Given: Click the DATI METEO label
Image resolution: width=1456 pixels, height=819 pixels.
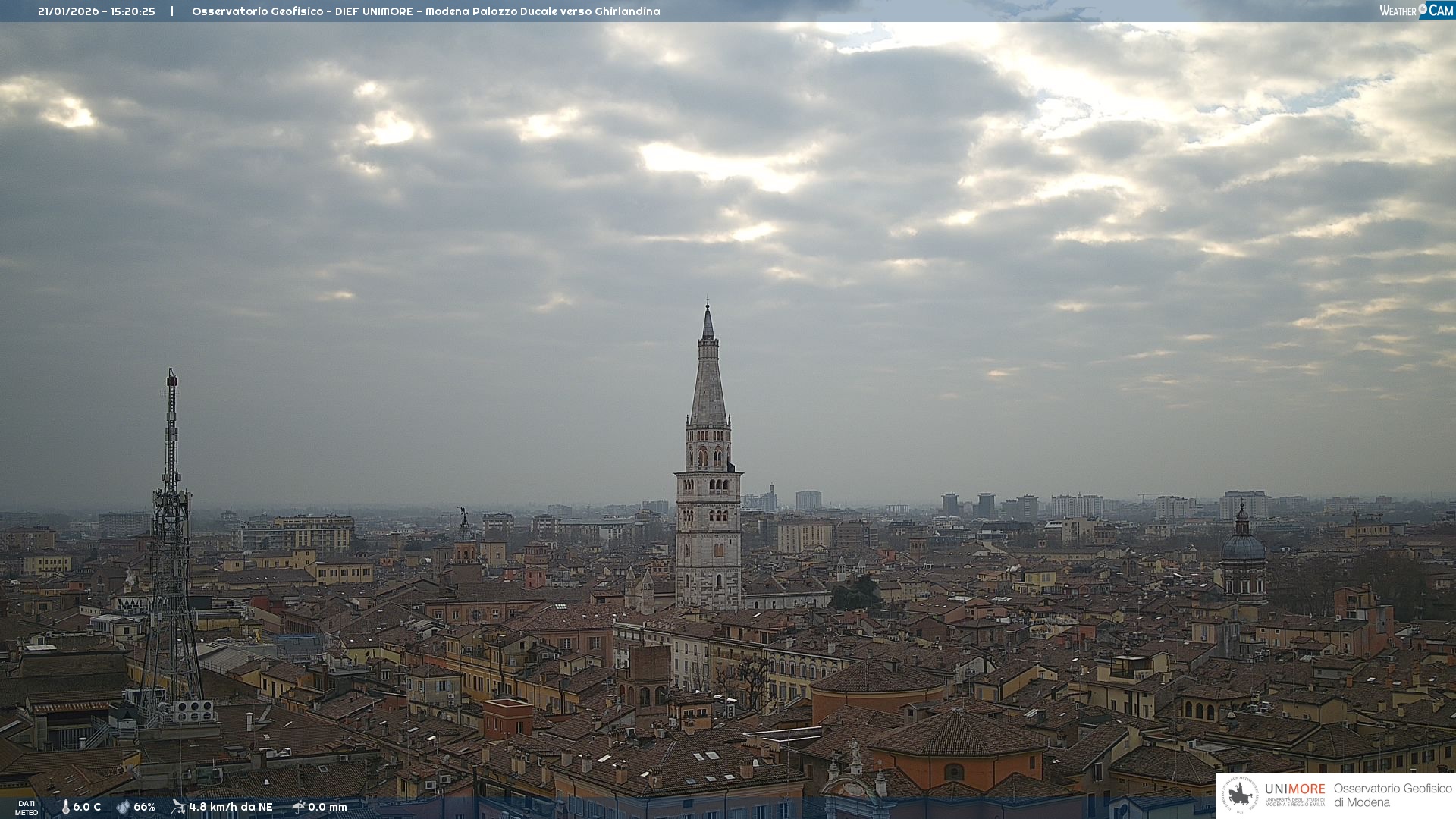Looking at the screenshot, I should tap(27, 808).
